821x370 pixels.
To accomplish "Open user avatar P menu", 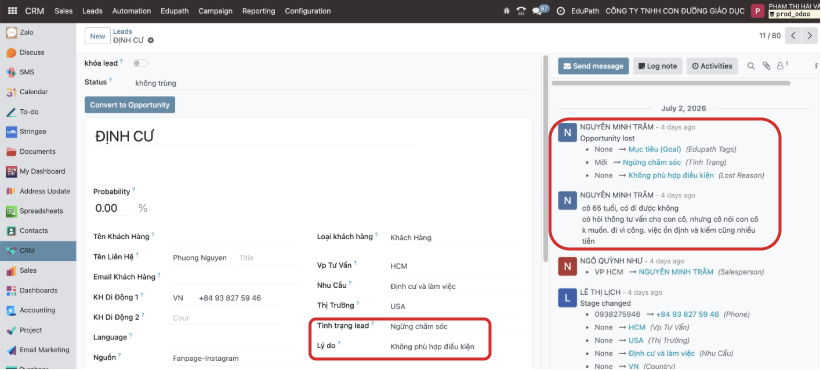I will click(757, 11).
